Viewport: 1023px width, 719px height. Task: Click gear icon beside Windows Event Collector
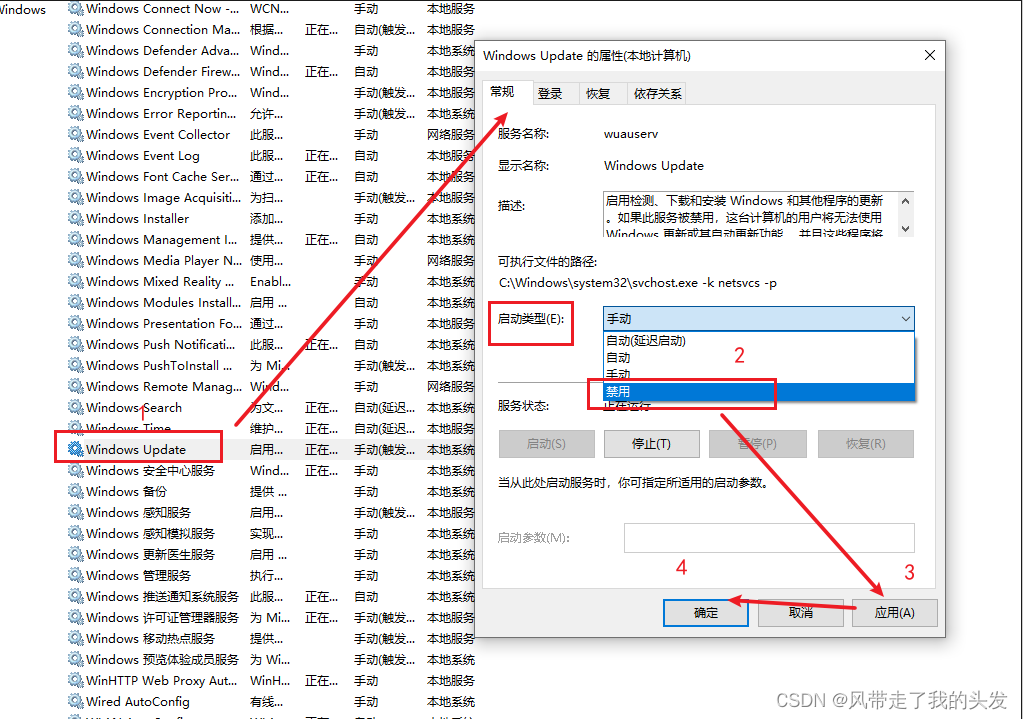tap(76, 134)
